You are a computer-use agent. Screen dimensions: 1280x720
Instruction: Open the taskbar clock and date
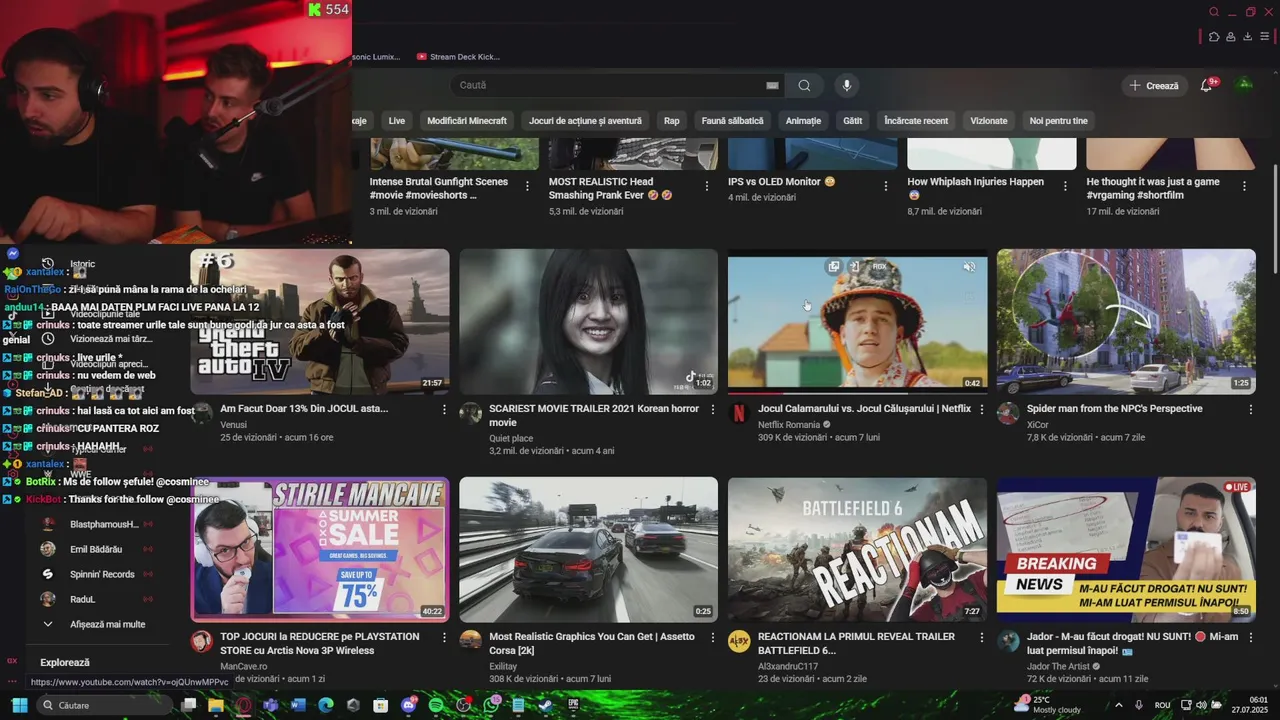1250,705
